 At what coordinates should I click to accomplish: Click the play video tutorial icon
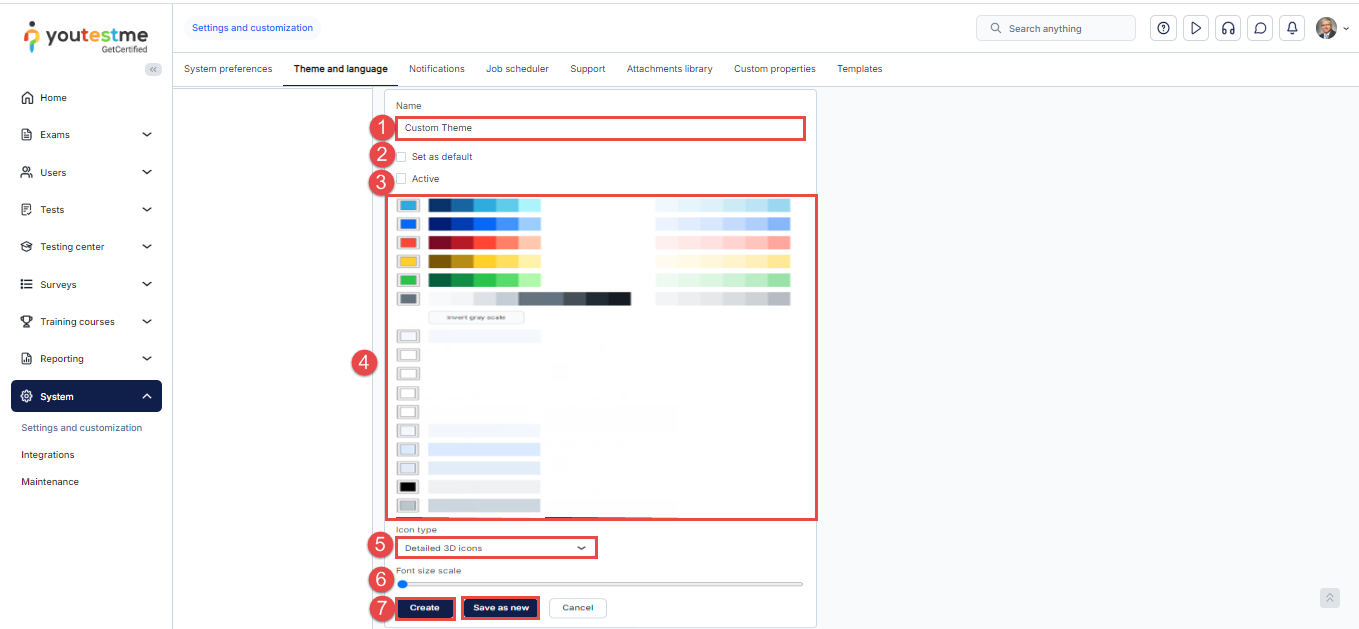pos(1195,28)
